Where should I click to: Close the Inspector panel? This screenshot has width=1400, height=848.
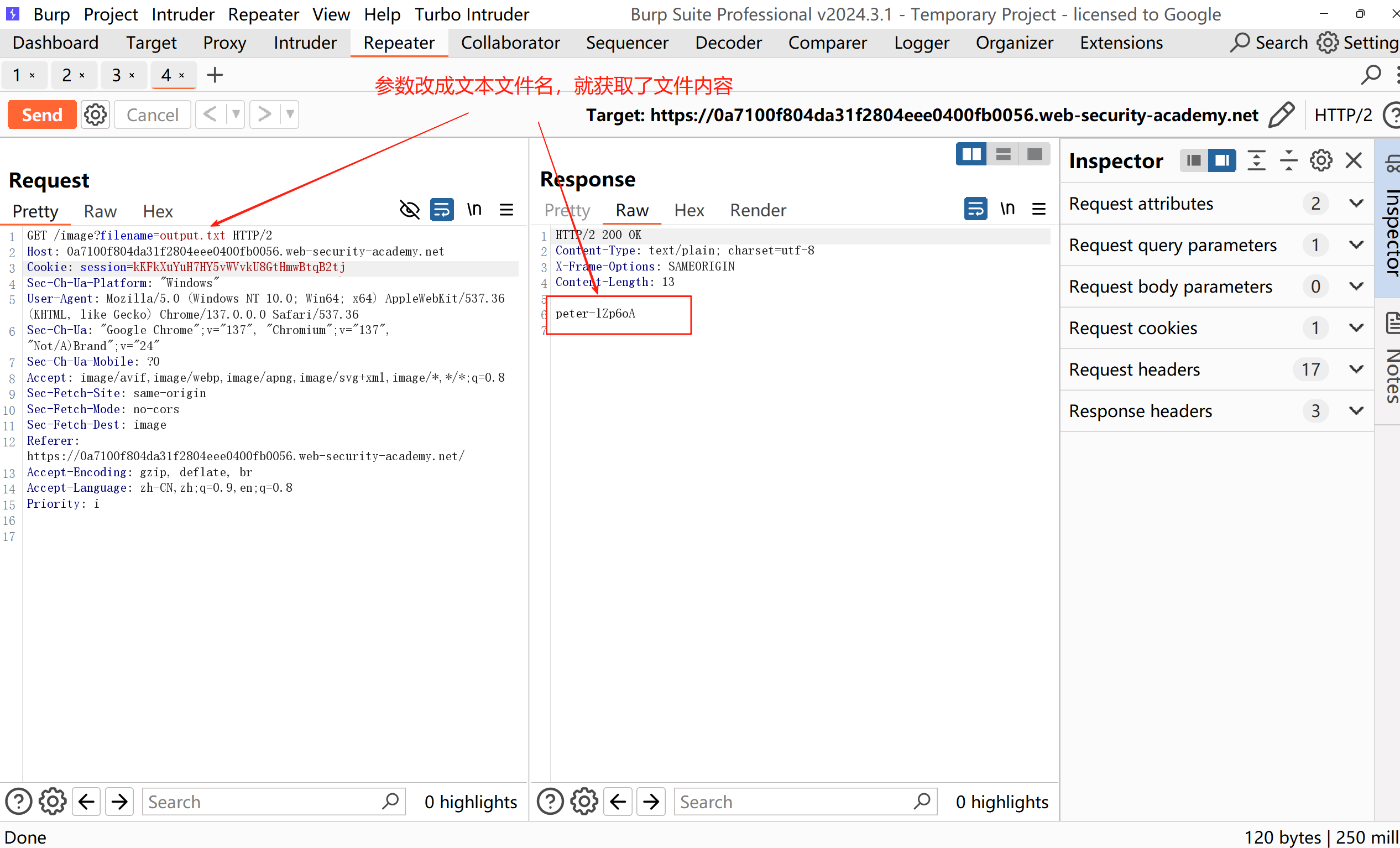coord(1354,161)
